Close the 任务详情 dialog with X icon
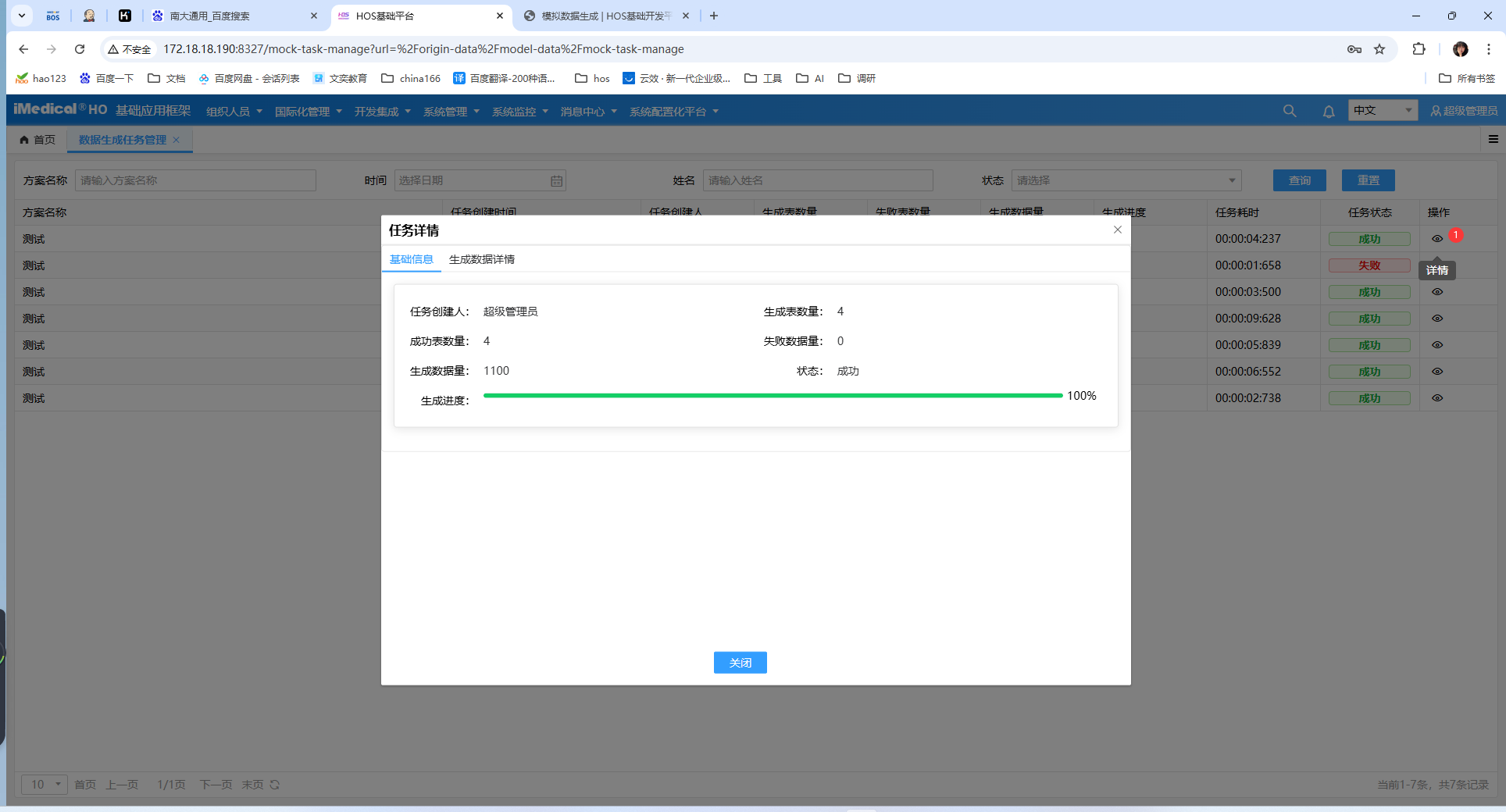The width and height of the screenshot is (1506, 812). (x=1117, y=230)
